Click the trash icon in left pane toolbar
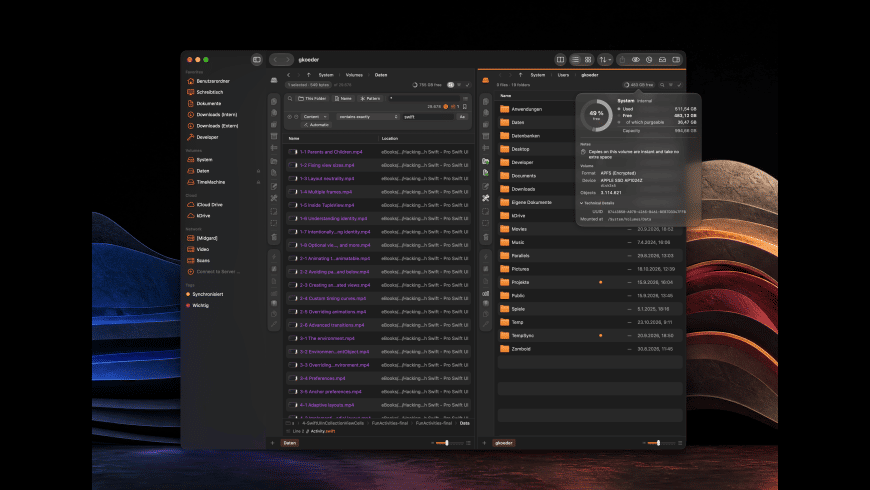 [x=274, y=237]
